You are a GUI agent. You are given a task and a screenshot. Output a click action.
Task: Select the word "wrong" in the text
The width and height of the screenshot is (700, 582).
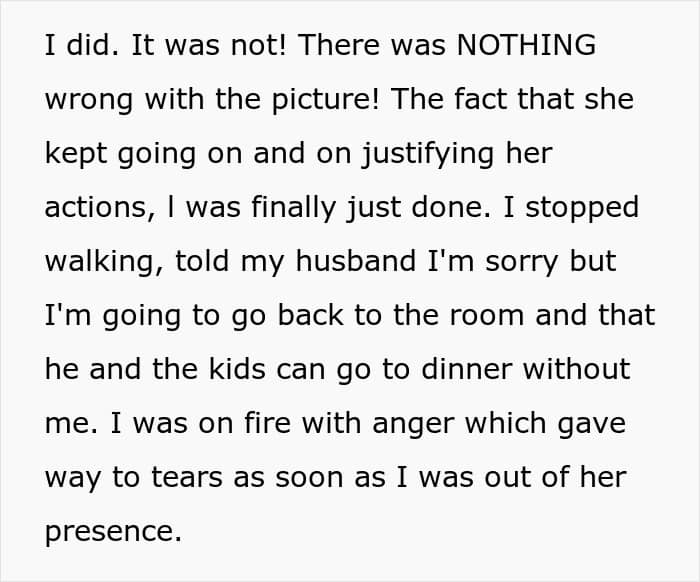[89, 102]
